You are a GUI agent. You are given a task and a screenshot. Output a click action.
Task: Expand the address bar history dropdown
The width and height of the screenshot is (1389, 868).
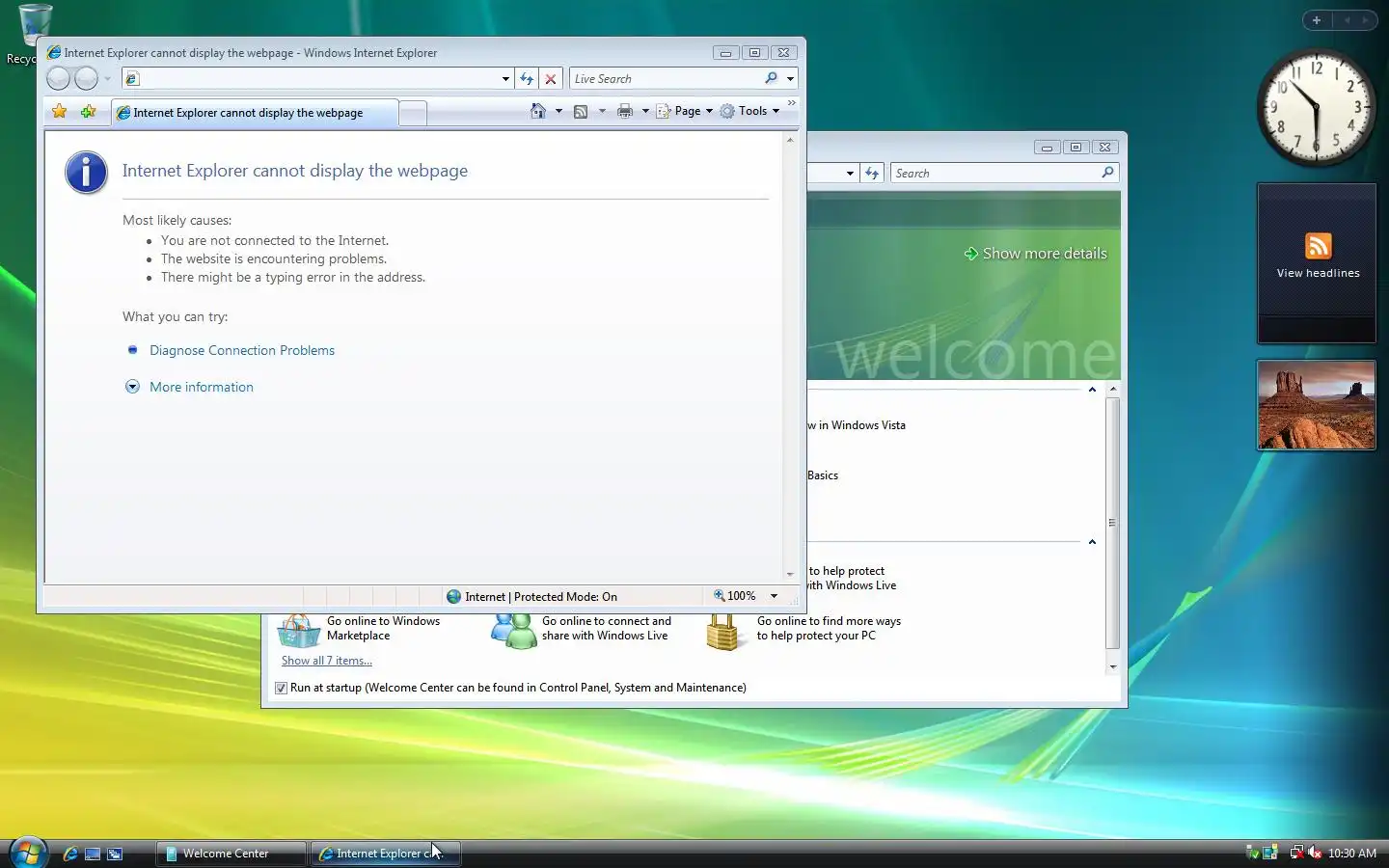point(505,79)
